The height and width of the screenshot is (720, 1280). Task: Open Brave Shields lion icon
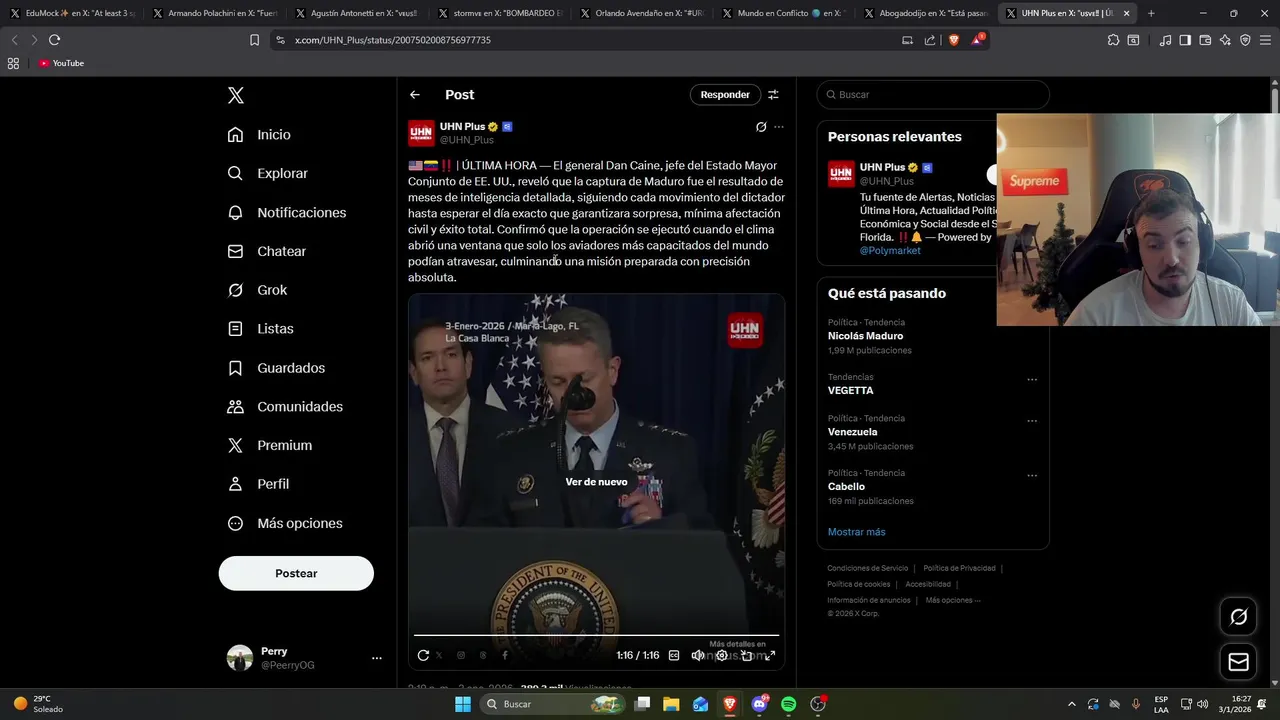click(x=953, y=40)
